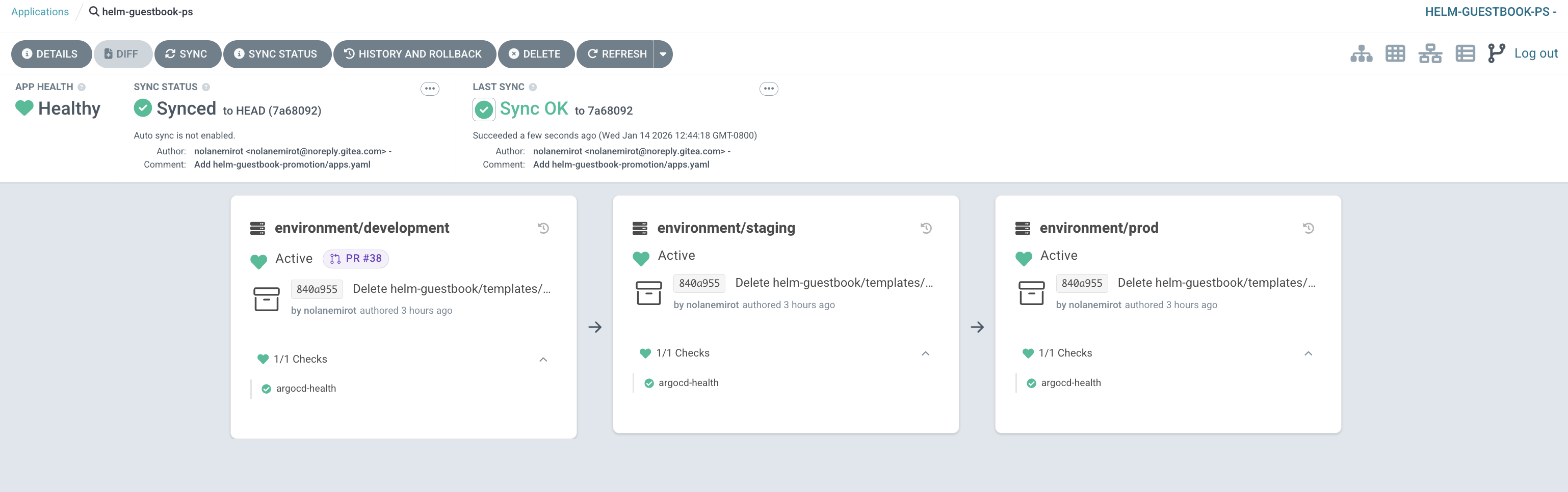The height and width of the screenshot is (492, 1568).
Task: Switch to the network view icon
Action: pyautogui.click(x=1430, y=53)
